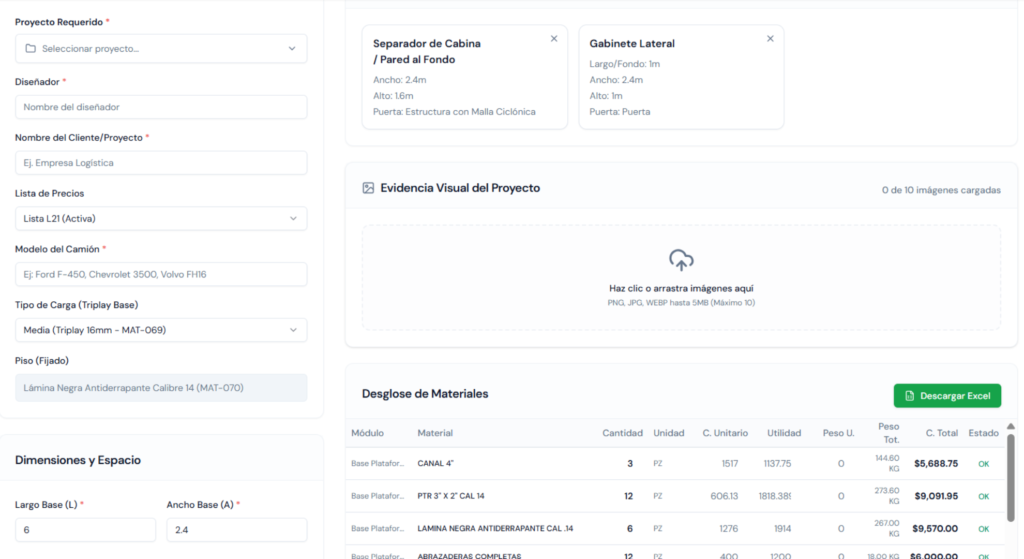Click the Largo/Fondo: 1m text
The width and height of the screenshot is (1024, 559).
click(624, 64)
